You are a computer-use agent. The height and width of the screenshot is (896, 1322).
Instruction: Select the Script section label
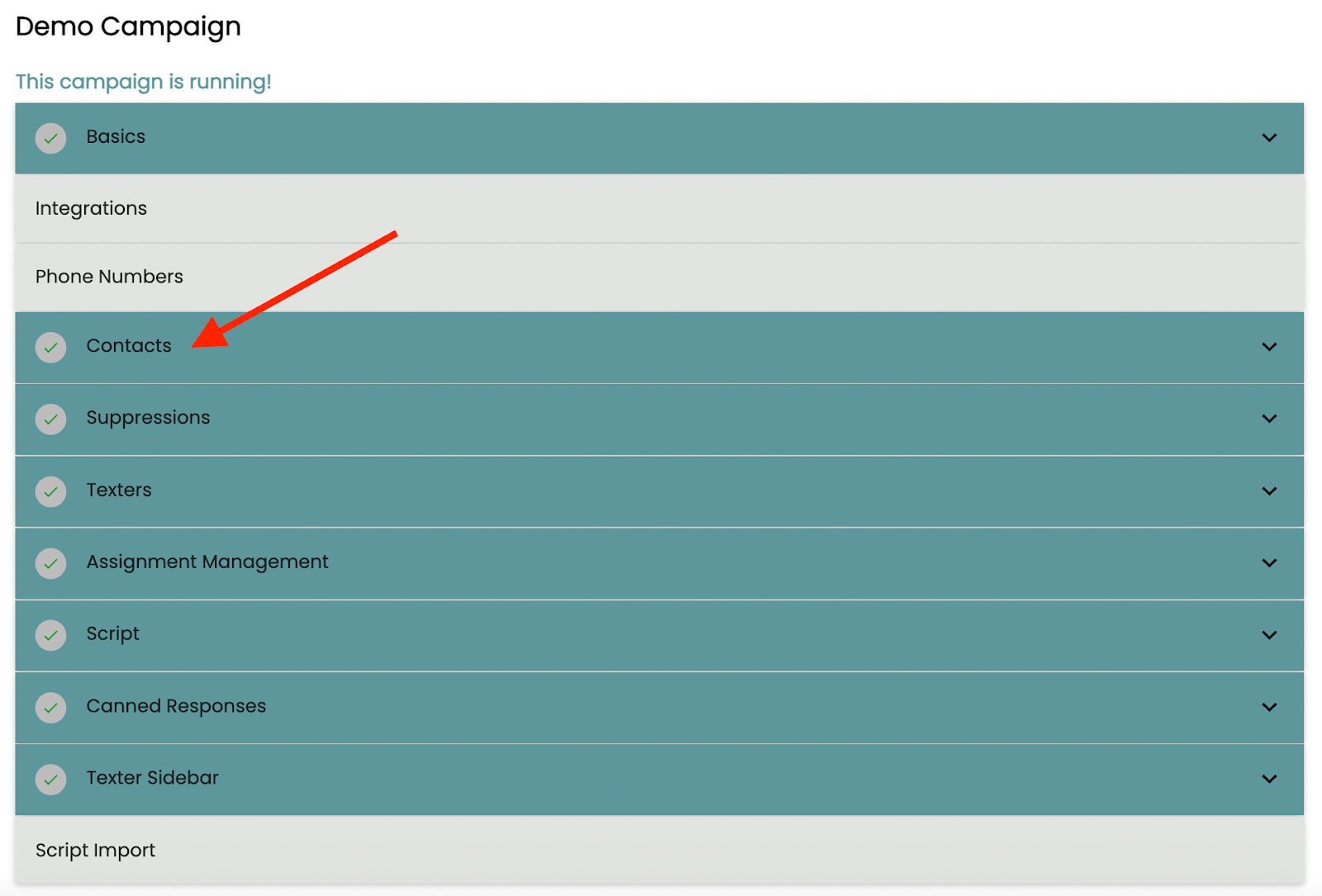pyautogui.click(x=112, y=634)
